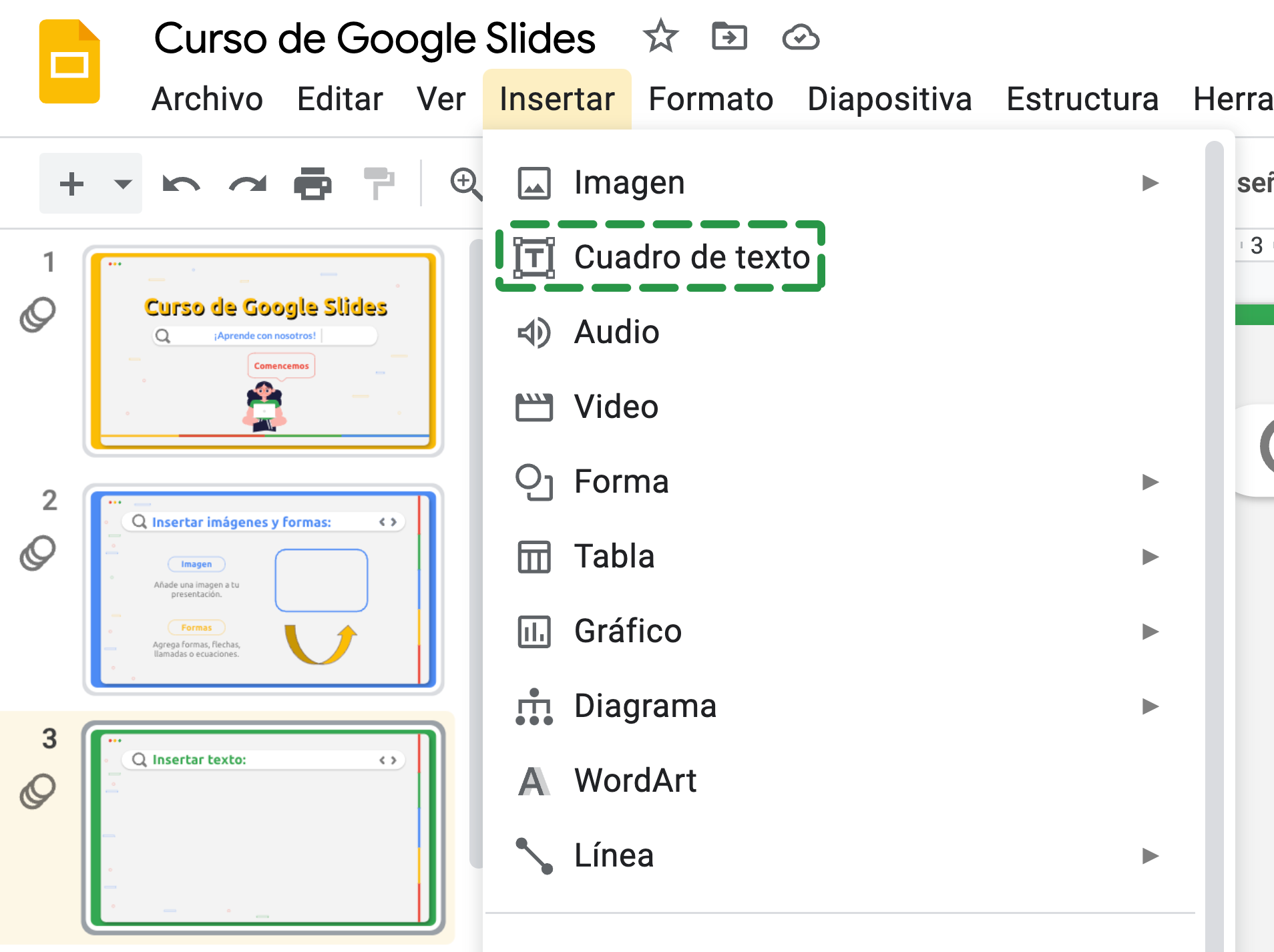The height and width of the screenshot is (952, 1274).
Task: Choose Diagrama in the insert menu
Action: (843, 706)
